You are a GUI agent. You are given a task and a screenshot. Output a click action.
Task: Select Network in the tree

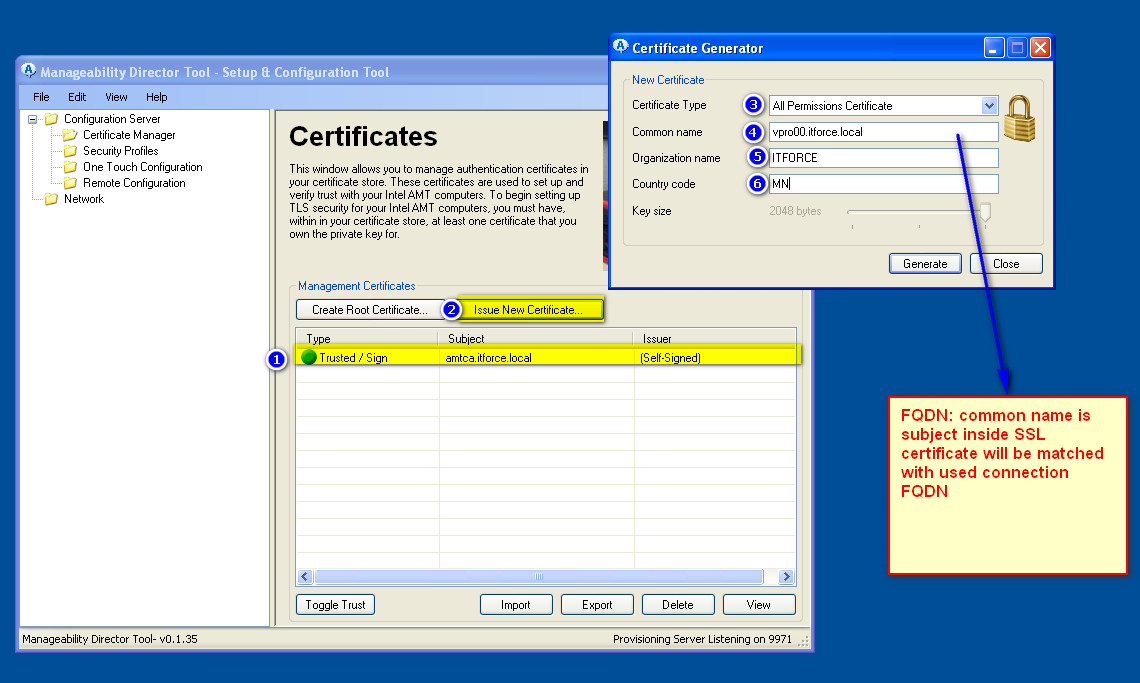tap(84, 199)
